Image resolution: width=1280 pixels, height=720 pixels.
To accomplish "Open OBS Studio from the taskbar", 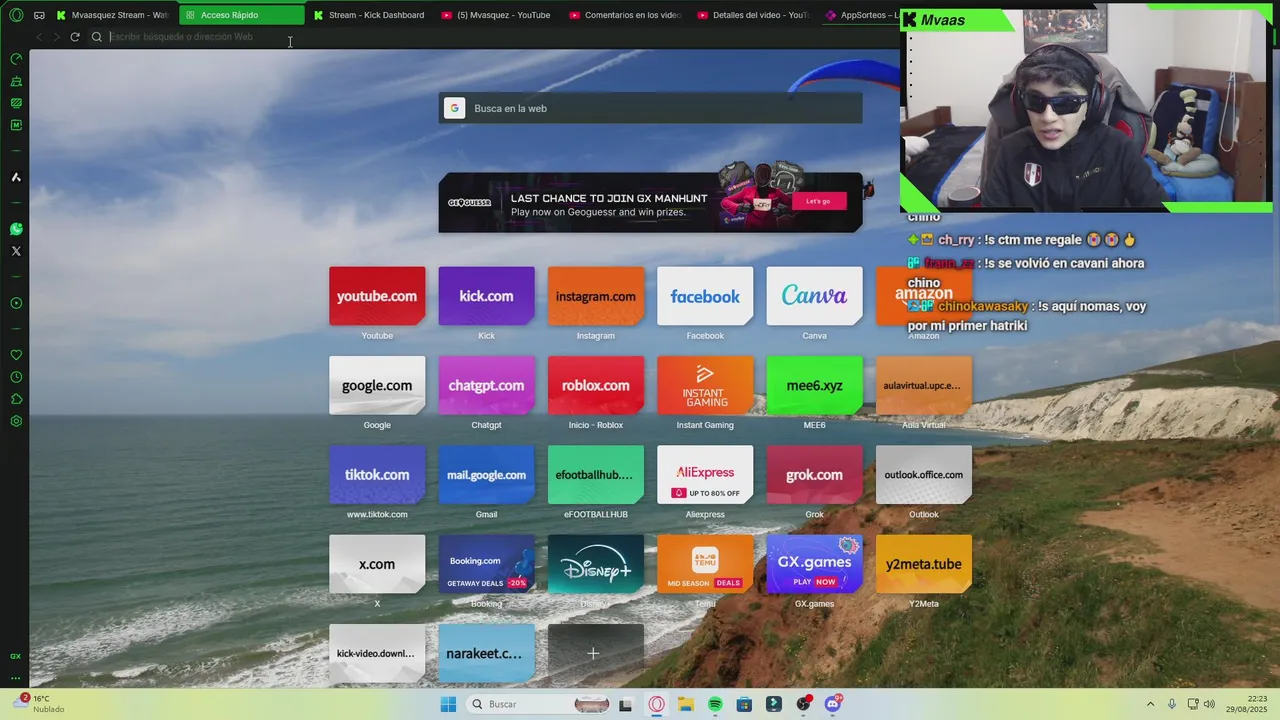I will pyautogui.click(x=803, y=704).
